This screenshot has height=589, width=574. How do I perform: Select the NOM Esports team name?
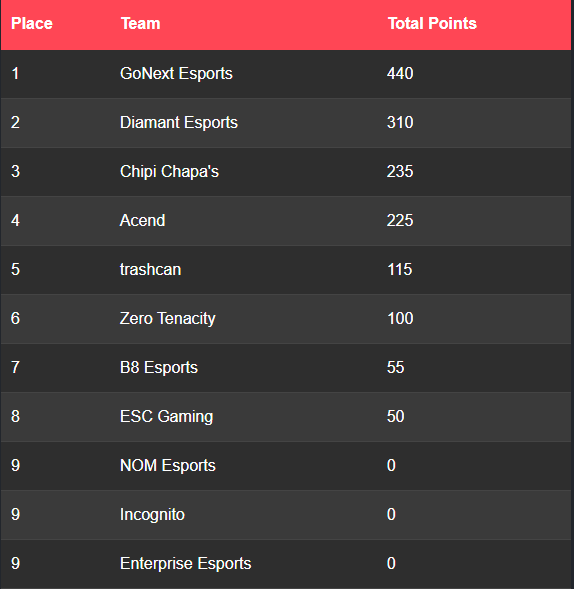[168, 466]
